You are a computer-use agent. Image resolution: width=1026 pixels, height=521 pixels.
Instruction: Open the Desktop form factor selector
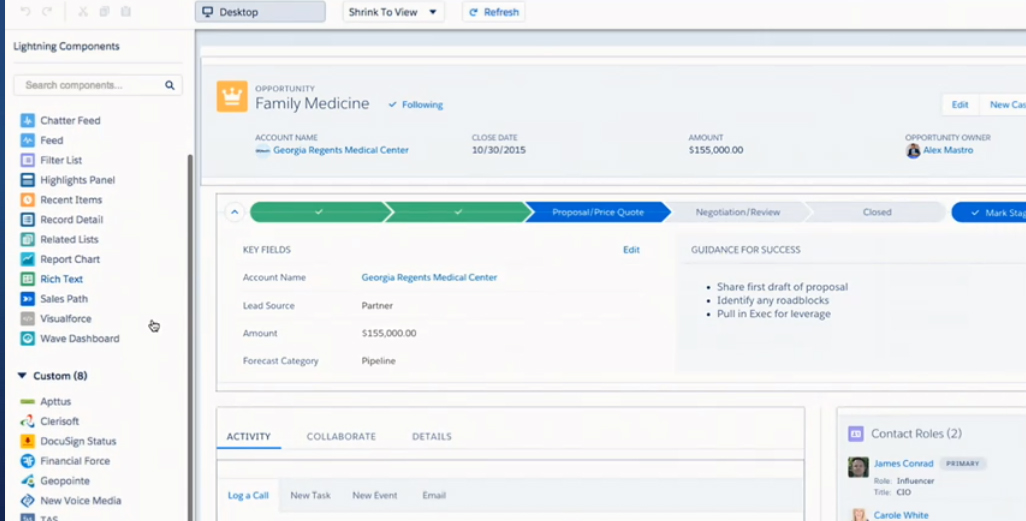pyautogui.click(x=260, y=12)
